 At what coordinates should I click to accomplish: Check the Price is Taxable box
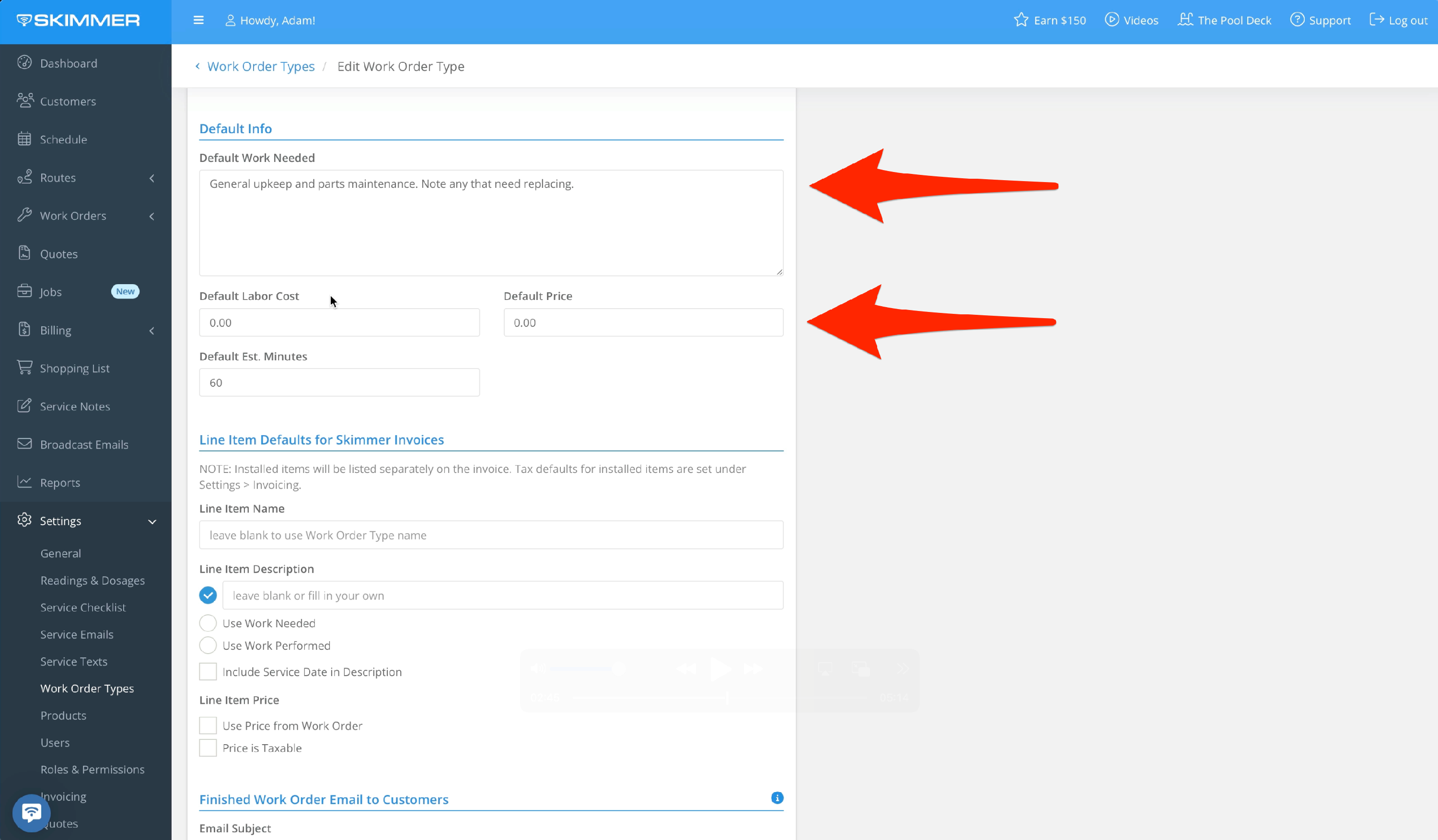[208, 748]
